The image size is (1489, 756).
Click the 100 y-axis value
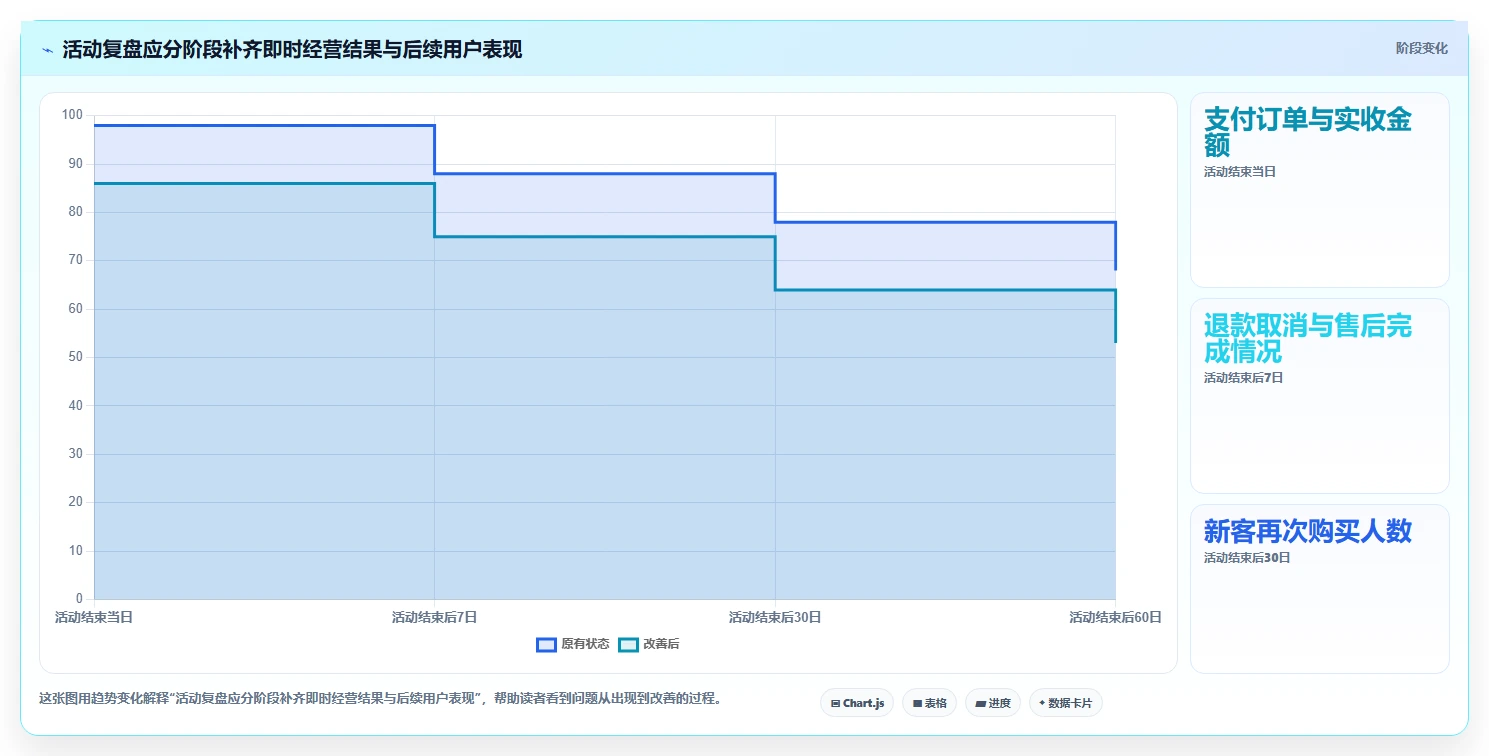pos(72,115)
